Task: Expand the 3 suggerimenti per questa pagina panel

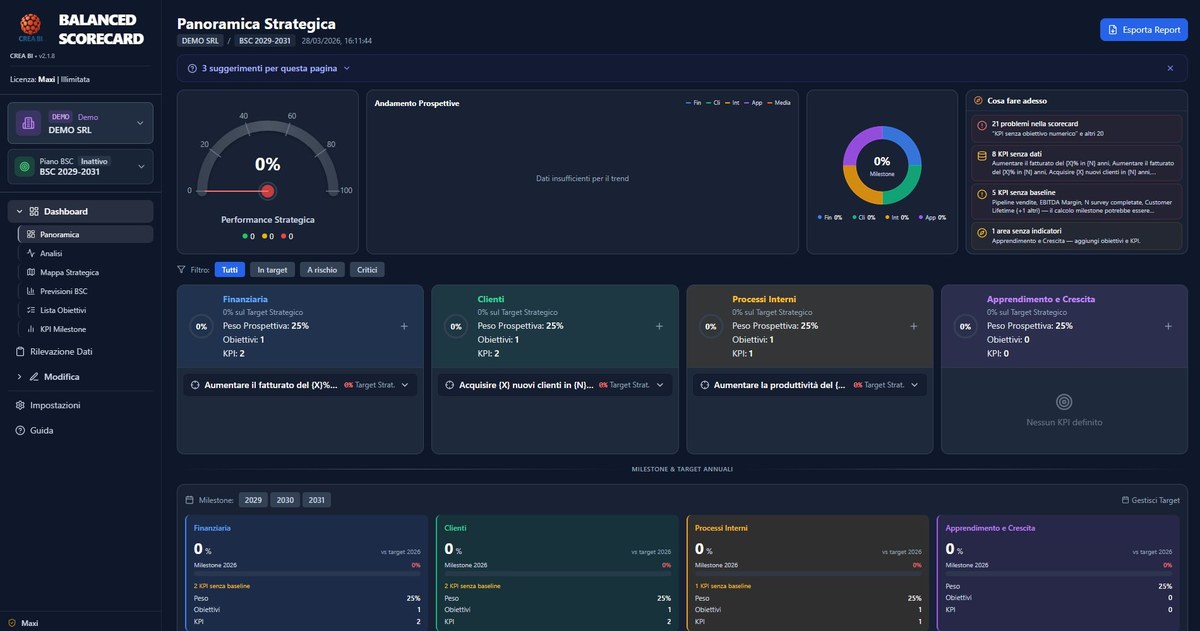Action: click(x=345, y=66)
